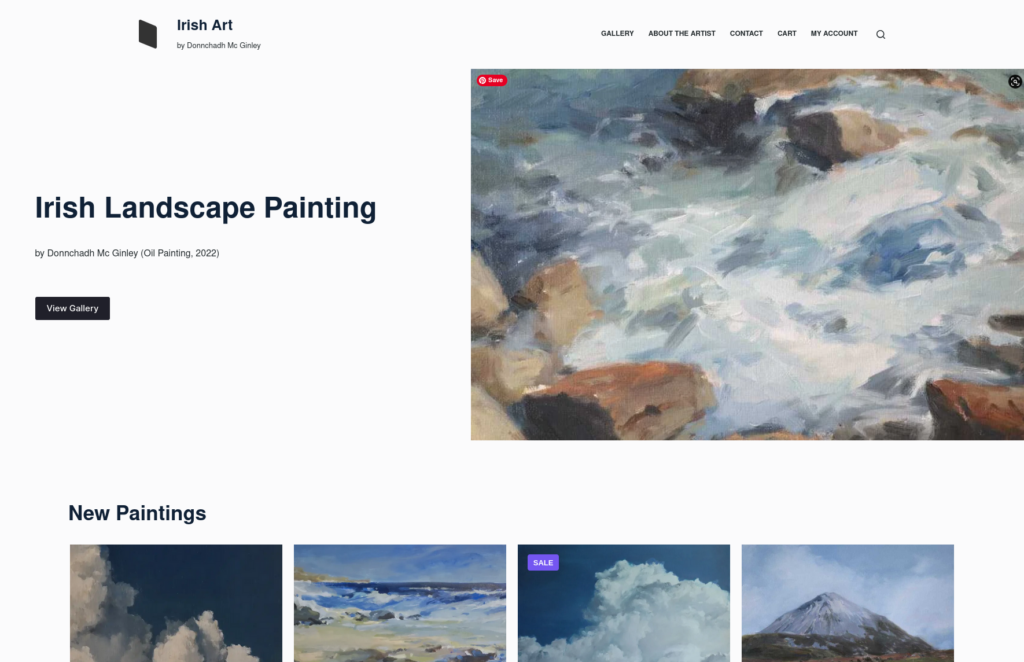Viewport: 1024px width, 662px height.
Task: Go to About the Artist page
Action: pos(681,33)
